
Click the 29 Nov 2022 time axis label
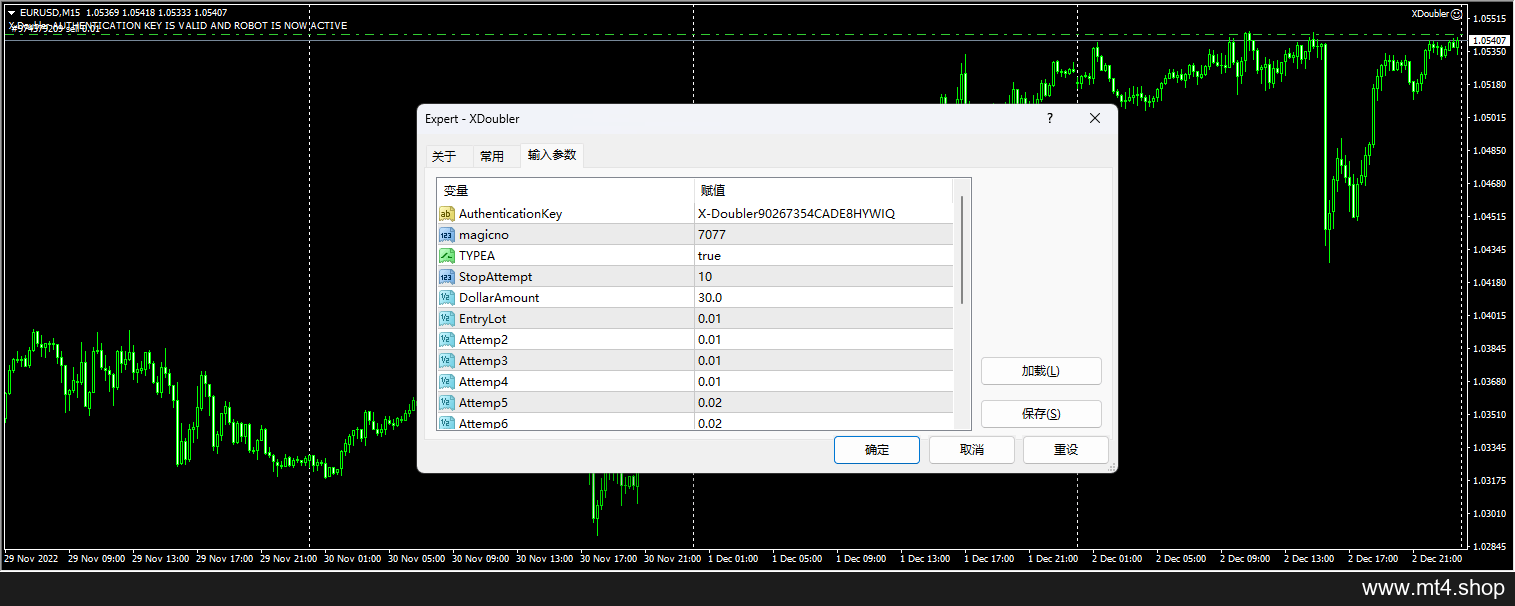coord(29,559)
